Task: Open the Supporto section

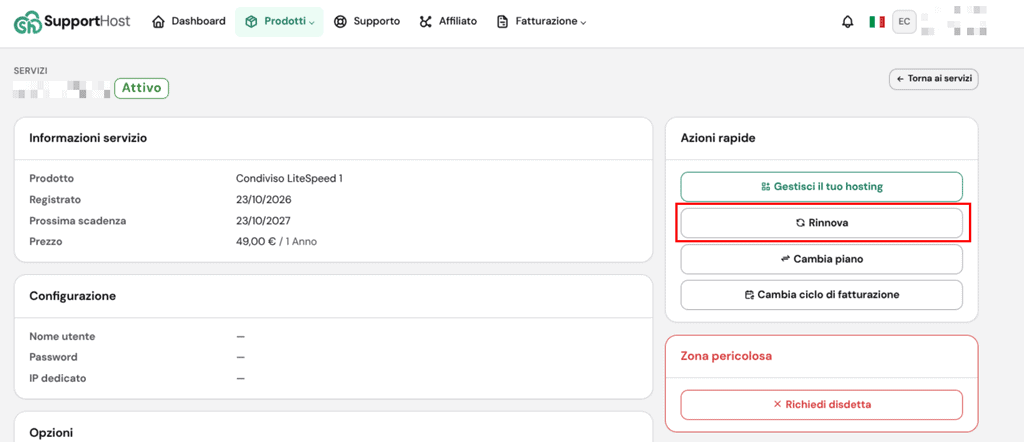Action: [367, 22]
